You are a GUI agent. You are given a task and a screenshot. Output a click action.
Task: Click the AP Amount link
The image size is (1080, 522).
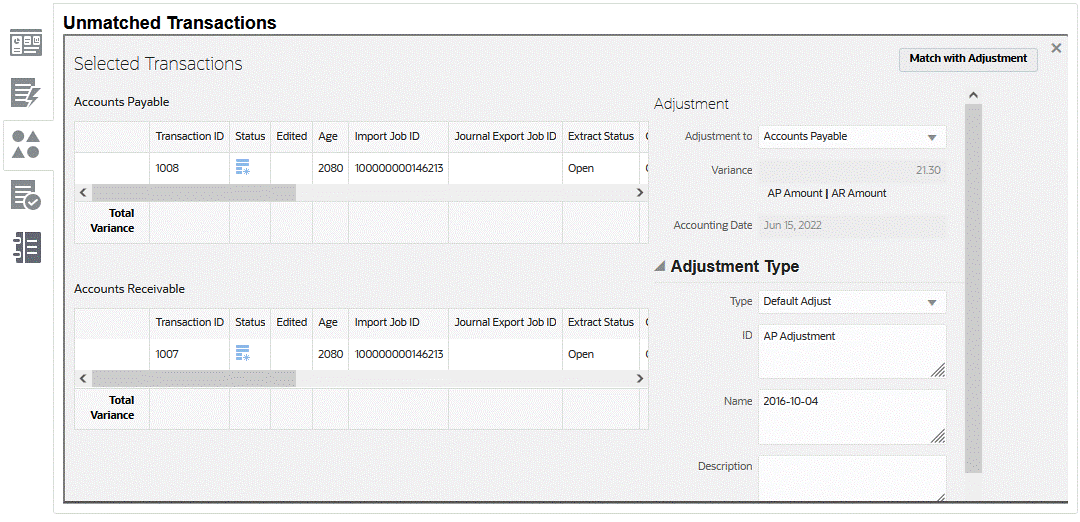[795, 193]
